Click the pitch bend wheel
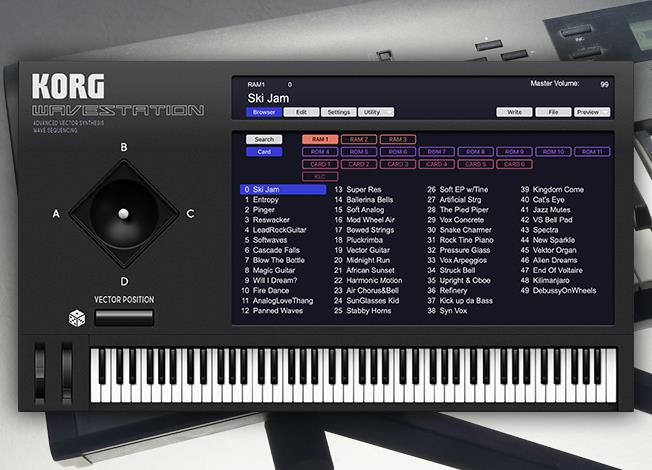 [40, 373]
